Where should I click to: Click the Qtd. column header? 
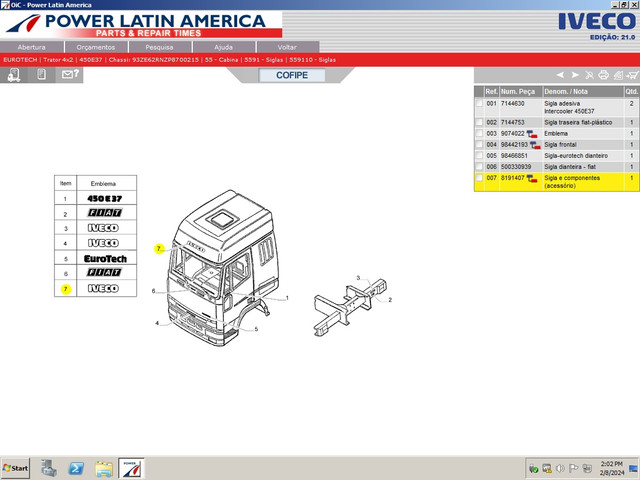coord(631,91)
